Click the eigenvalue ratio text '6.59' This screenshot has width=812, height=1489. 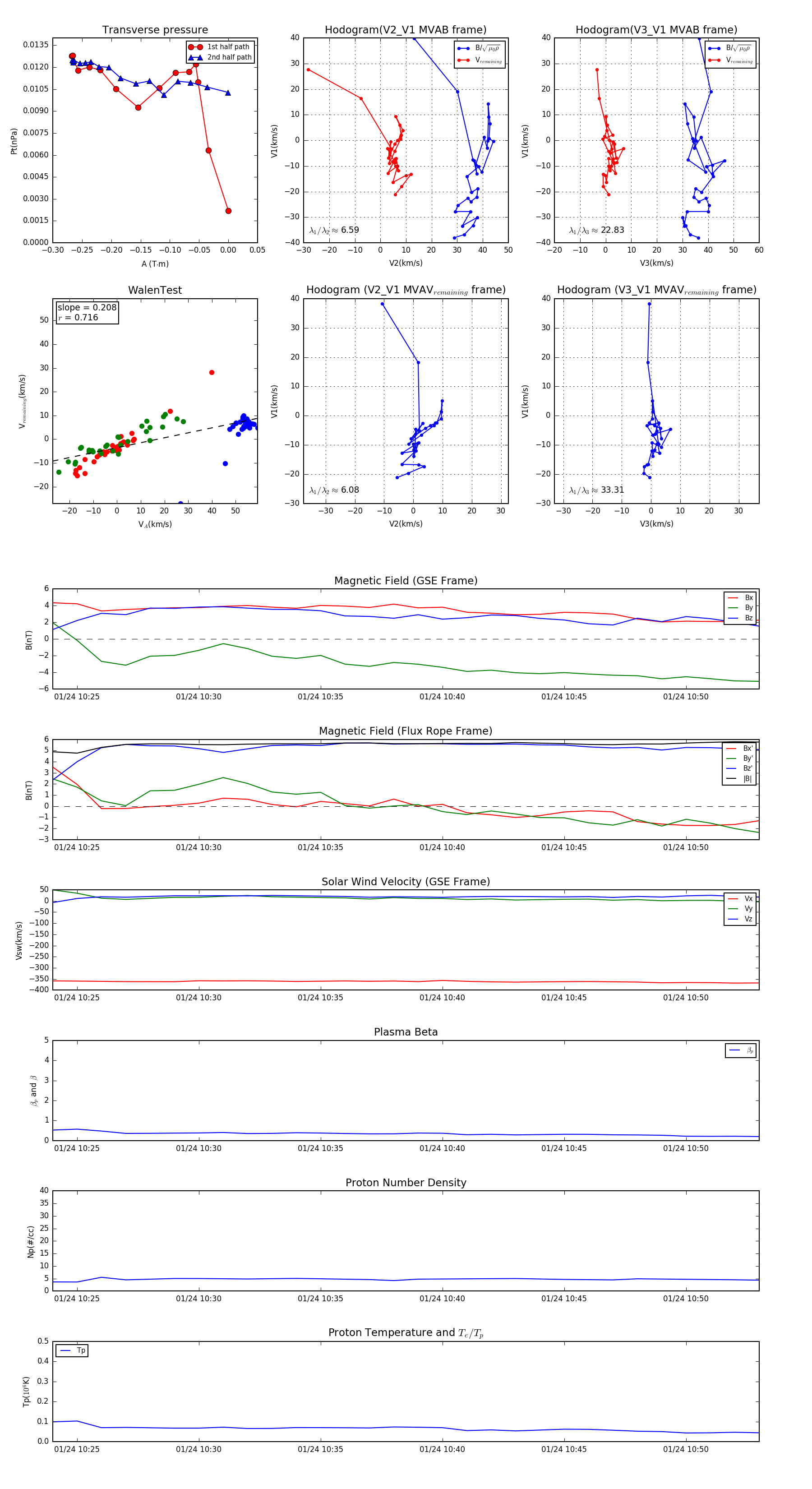pos(350,230)
